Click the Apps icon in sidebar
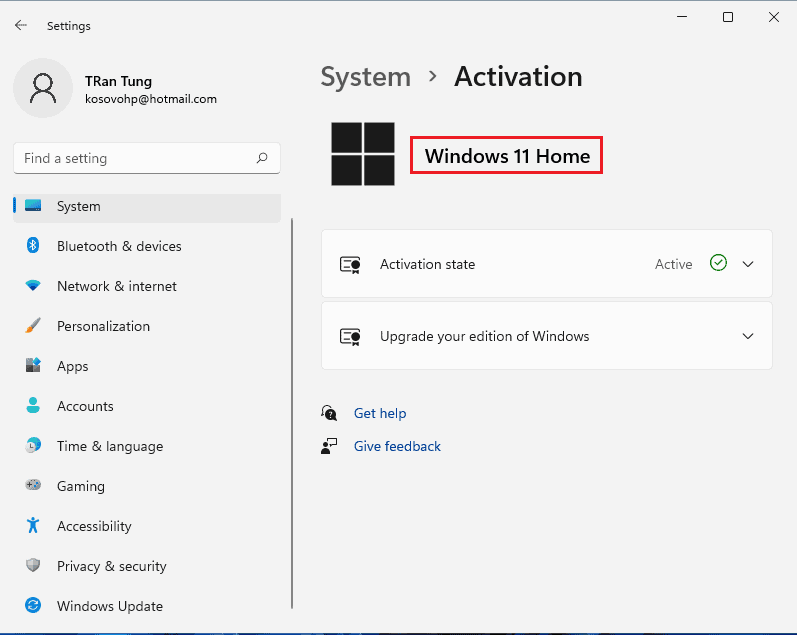Screen dimensions: 797x635 [33, 366]
